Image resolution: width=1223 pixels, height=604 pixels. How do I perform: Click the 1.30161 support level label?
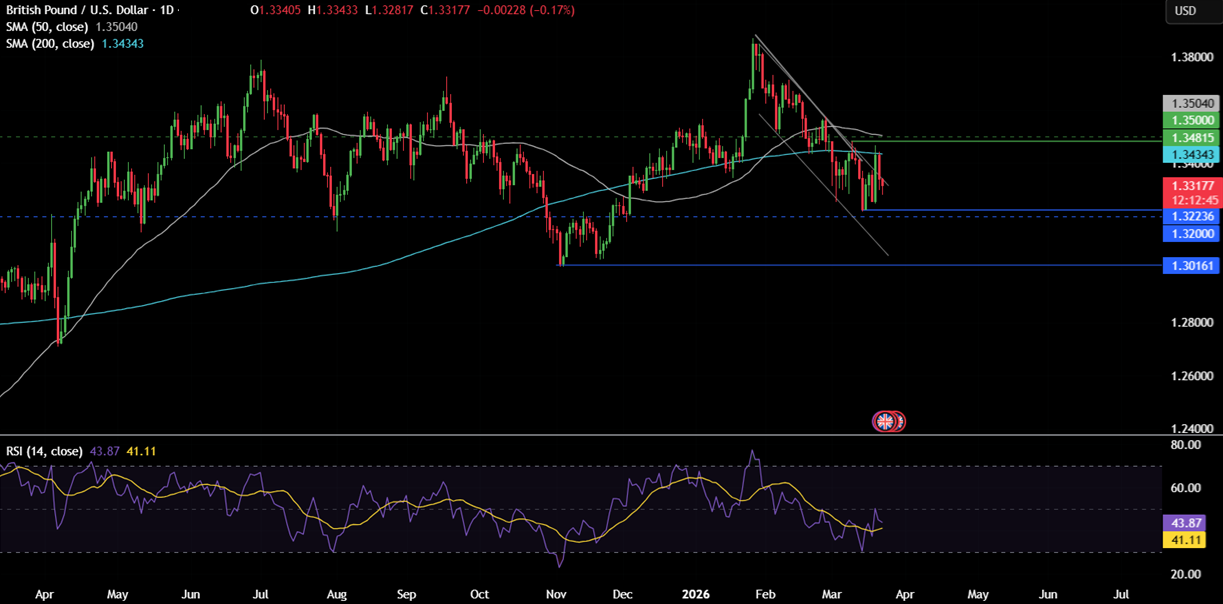pos(1191,265)
